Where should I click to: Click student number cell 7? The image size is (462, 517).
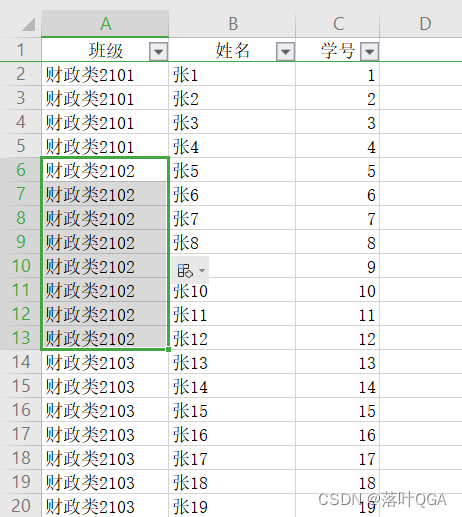[x=338, y=218]
